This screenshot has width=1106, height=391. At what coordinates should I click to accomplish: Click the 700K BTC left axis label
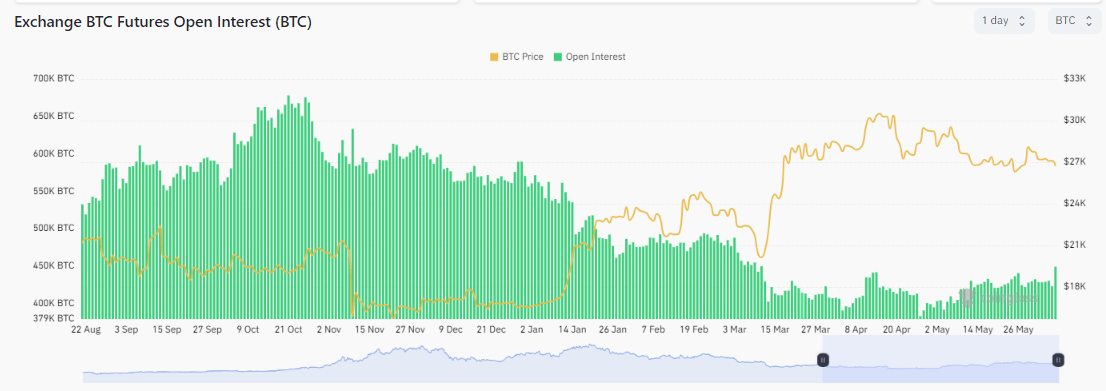pyautogui.click(x=54, y=78)
